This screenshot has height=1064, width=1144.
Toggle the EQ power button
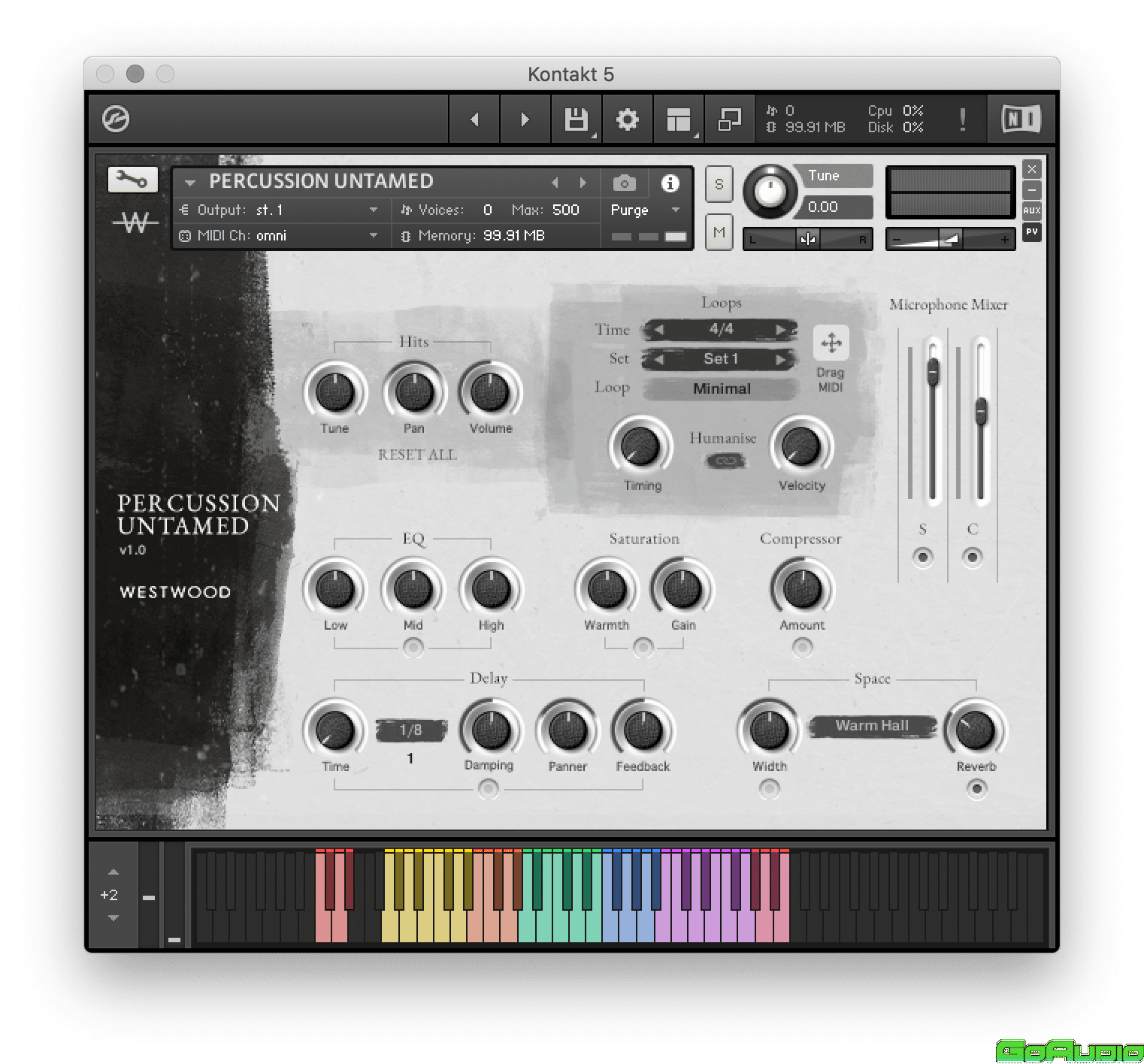coord(413,648)
